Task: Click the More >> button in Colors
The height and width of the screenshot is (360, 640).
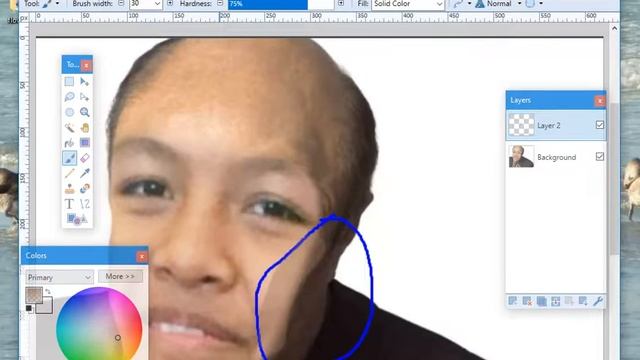Action: (x=120, y=277)
